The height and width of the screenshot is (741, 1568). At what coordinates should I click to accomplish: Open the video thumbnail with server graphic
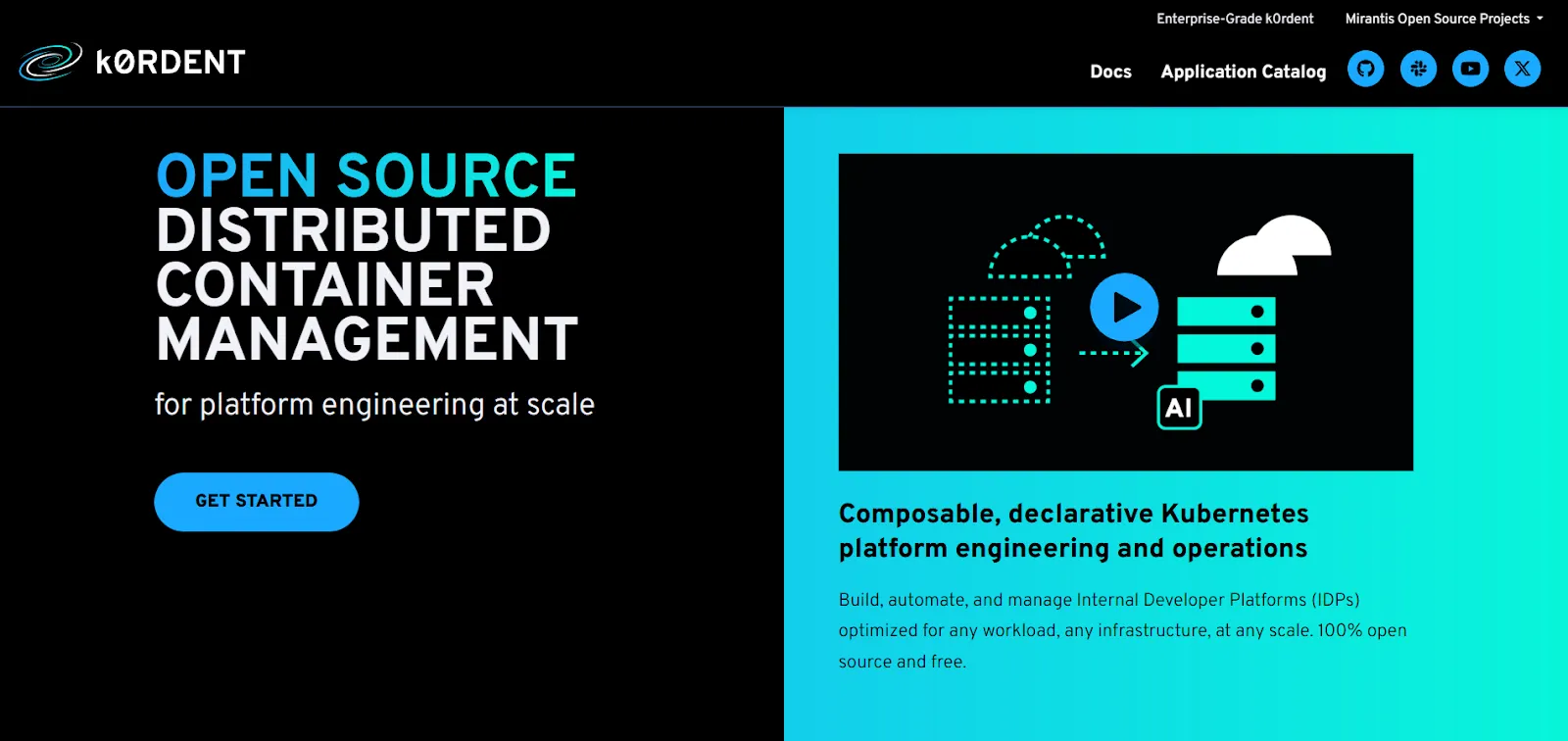point(1125,312)
